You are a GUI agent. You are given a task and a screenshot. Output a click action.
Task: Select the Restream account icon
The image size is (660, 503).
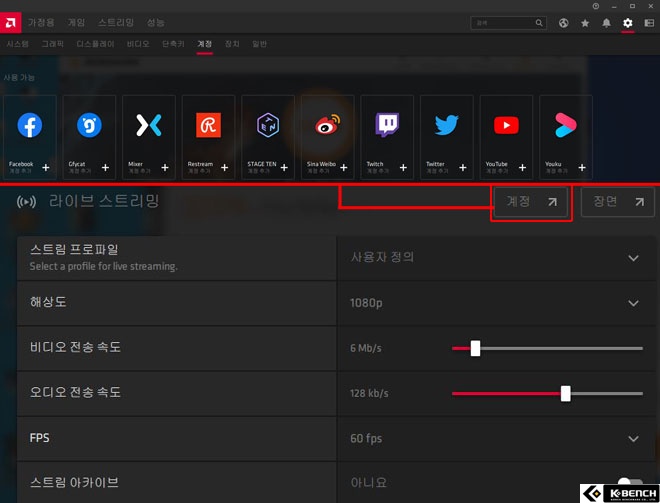pos(208,125)
